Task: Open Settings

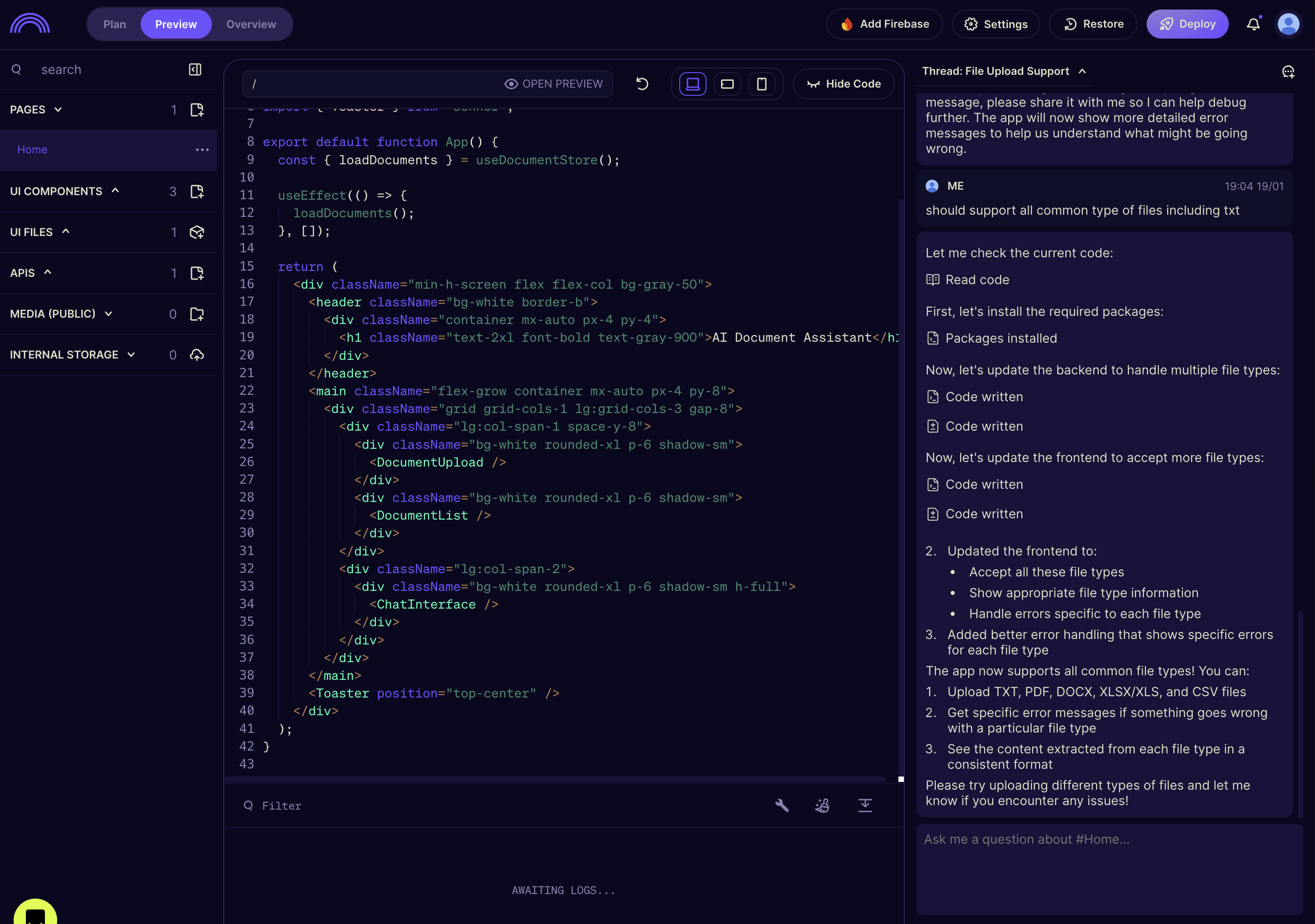Action: point(996,24)
